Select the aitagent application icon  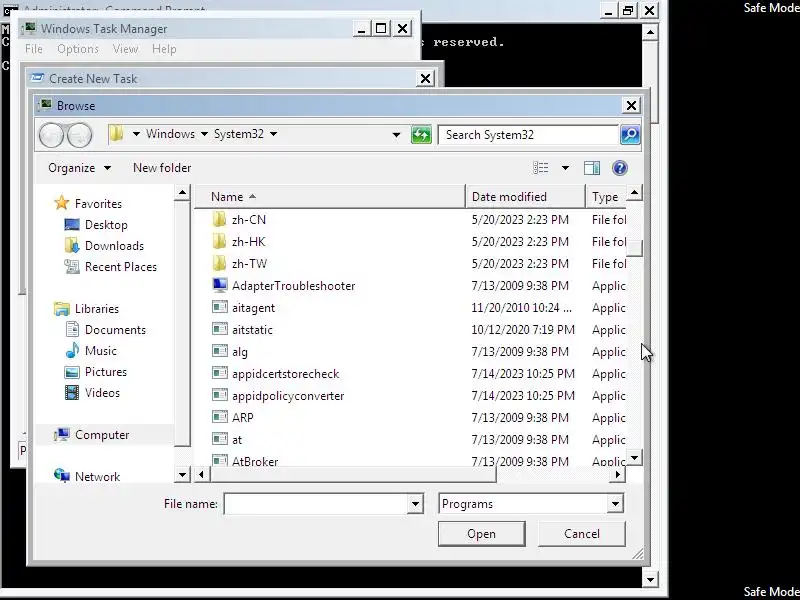tap(220, 307)
